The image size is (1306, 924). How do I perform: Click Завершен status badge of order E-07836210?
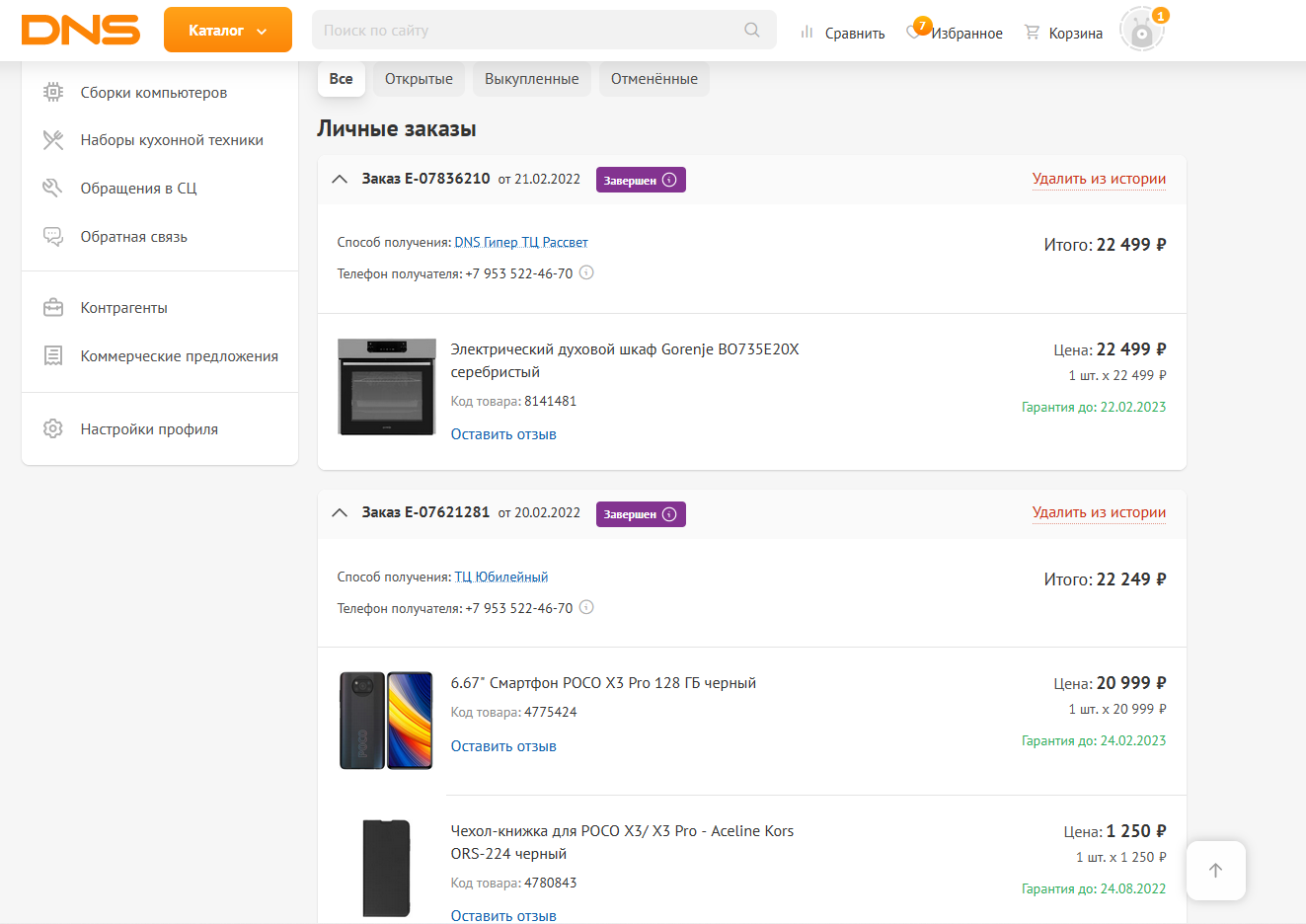[x=641, y=180]
